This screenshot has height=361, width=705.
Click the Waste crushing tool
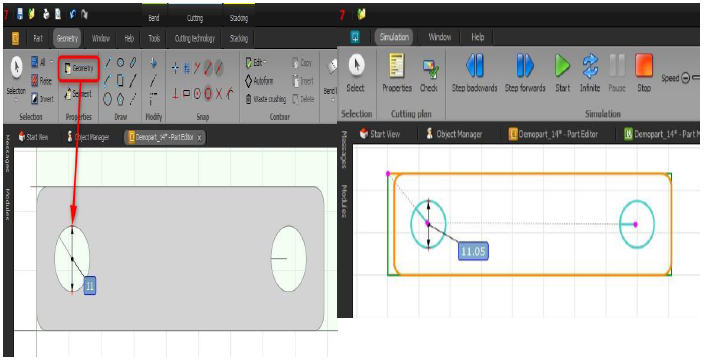[265, 99]
